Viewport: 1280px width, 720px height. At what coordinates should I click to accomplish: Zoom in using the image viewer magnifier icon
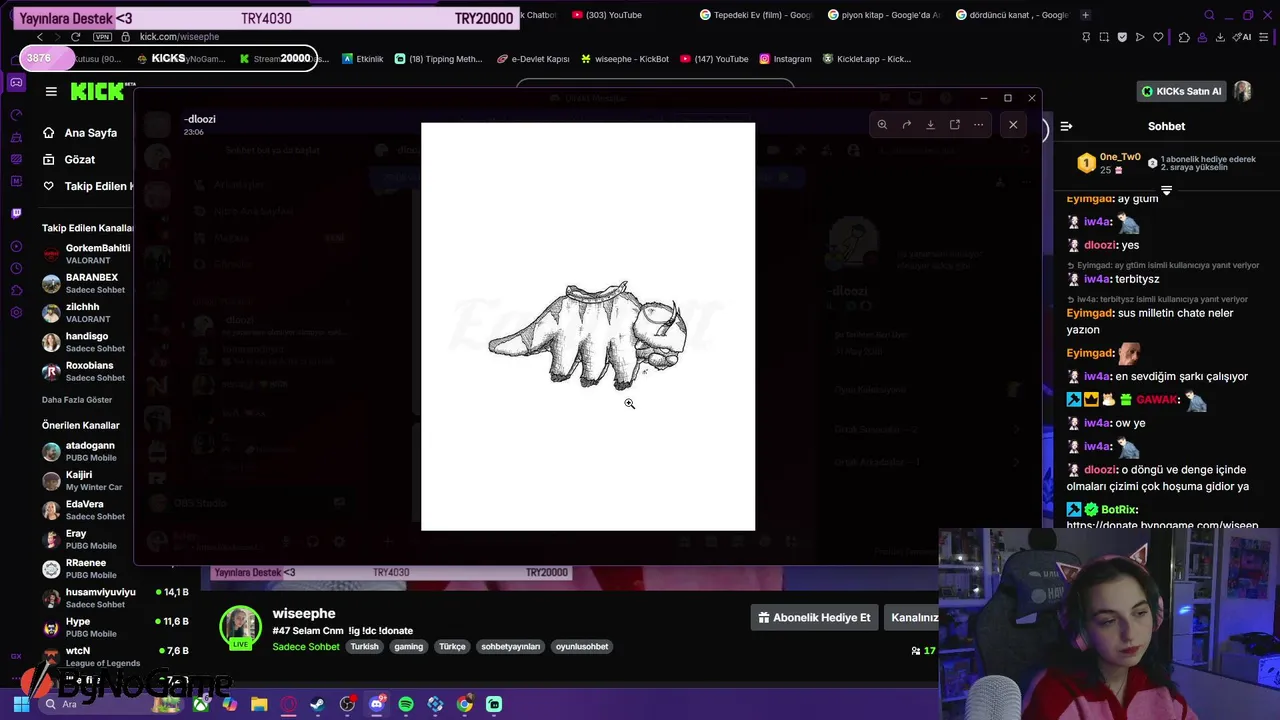[x=882, y=125]
